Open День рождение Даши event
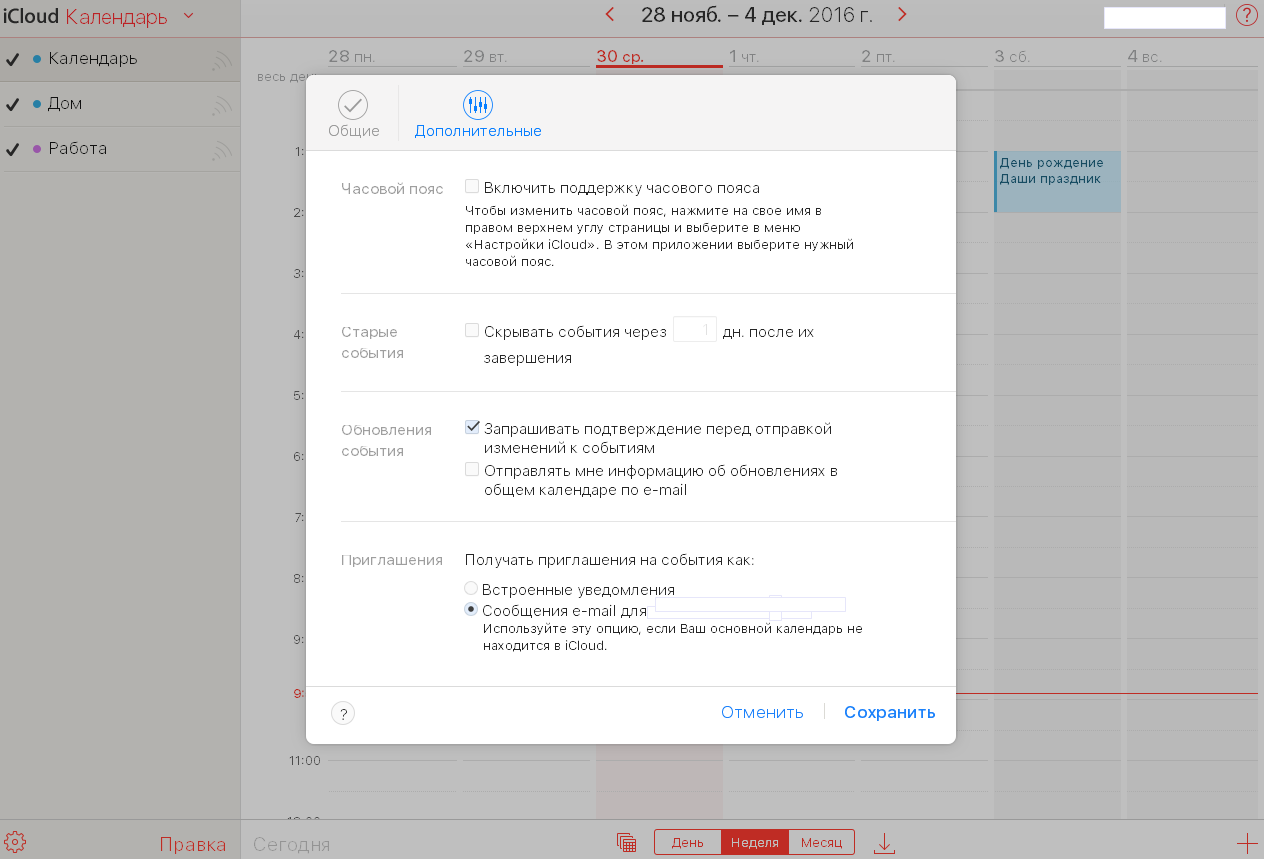This screenshot has height=859, width=1264. click(1058, 181)
